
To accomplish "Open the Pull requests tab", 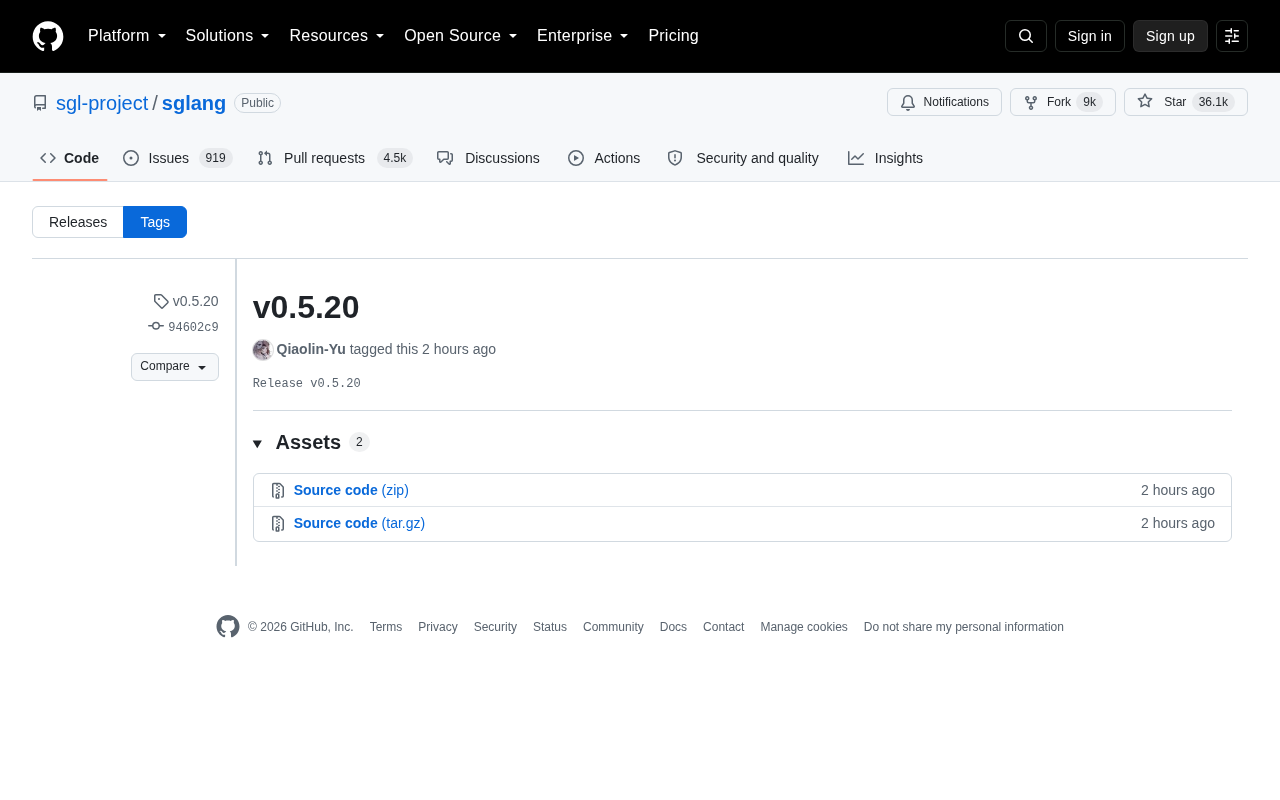I will tap(335, 158).
